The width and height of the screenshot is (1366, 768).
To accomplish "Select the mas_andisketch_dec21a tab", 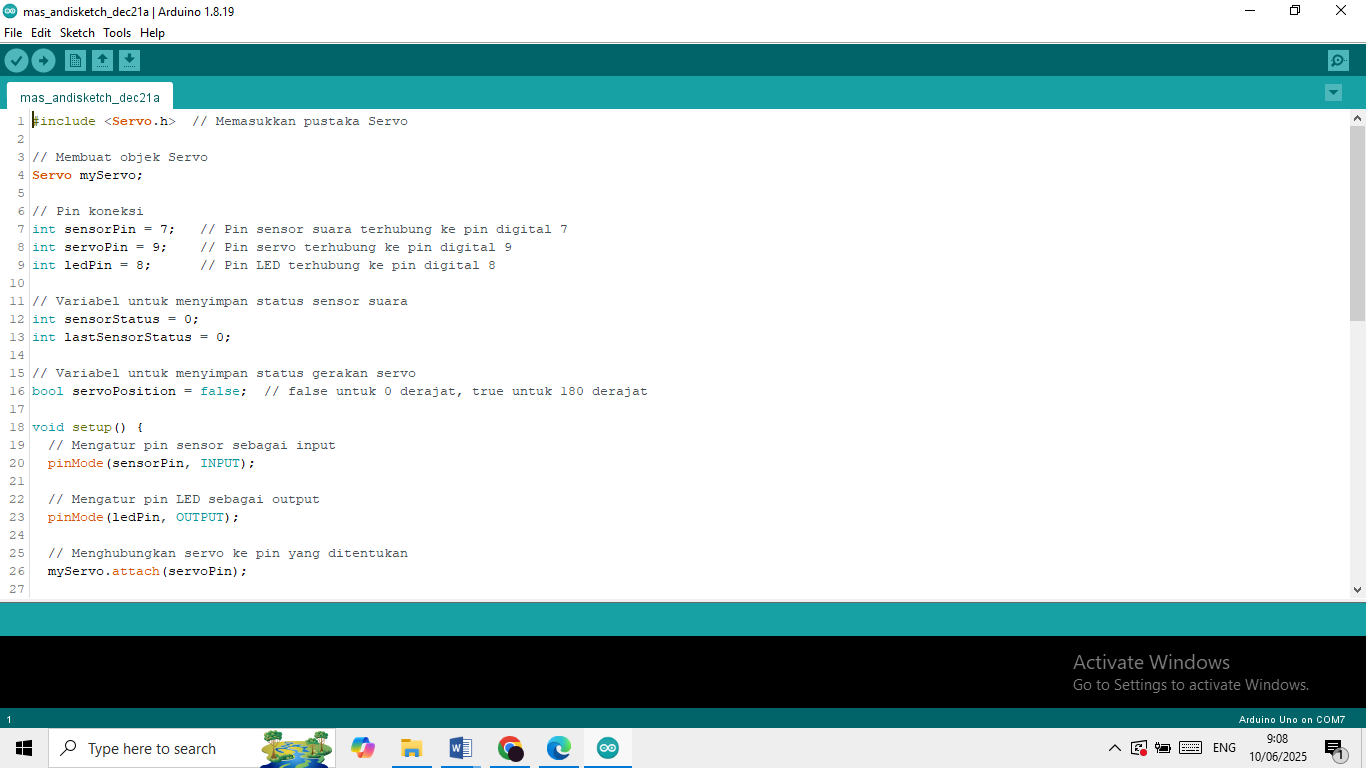I will pyautogui.click(x=90, y=98).
